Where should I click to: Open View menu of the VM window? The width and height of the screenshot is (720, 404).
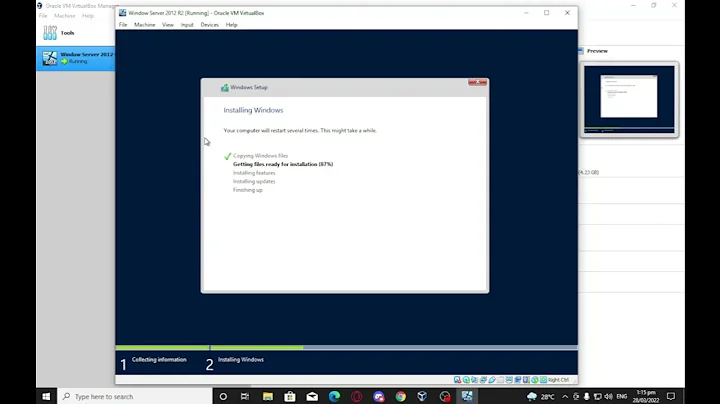tap(168, 25)
